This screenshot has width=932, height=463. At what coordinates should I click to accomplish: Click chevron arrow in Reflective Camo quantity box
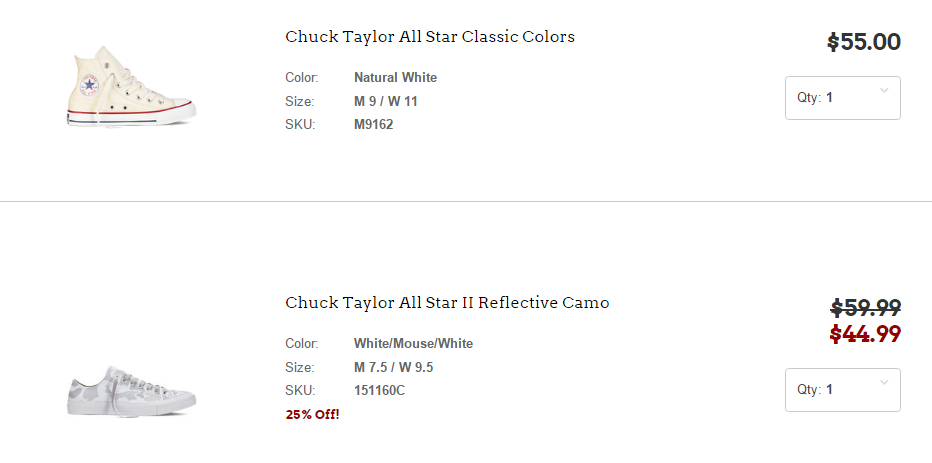click(884, 383)
